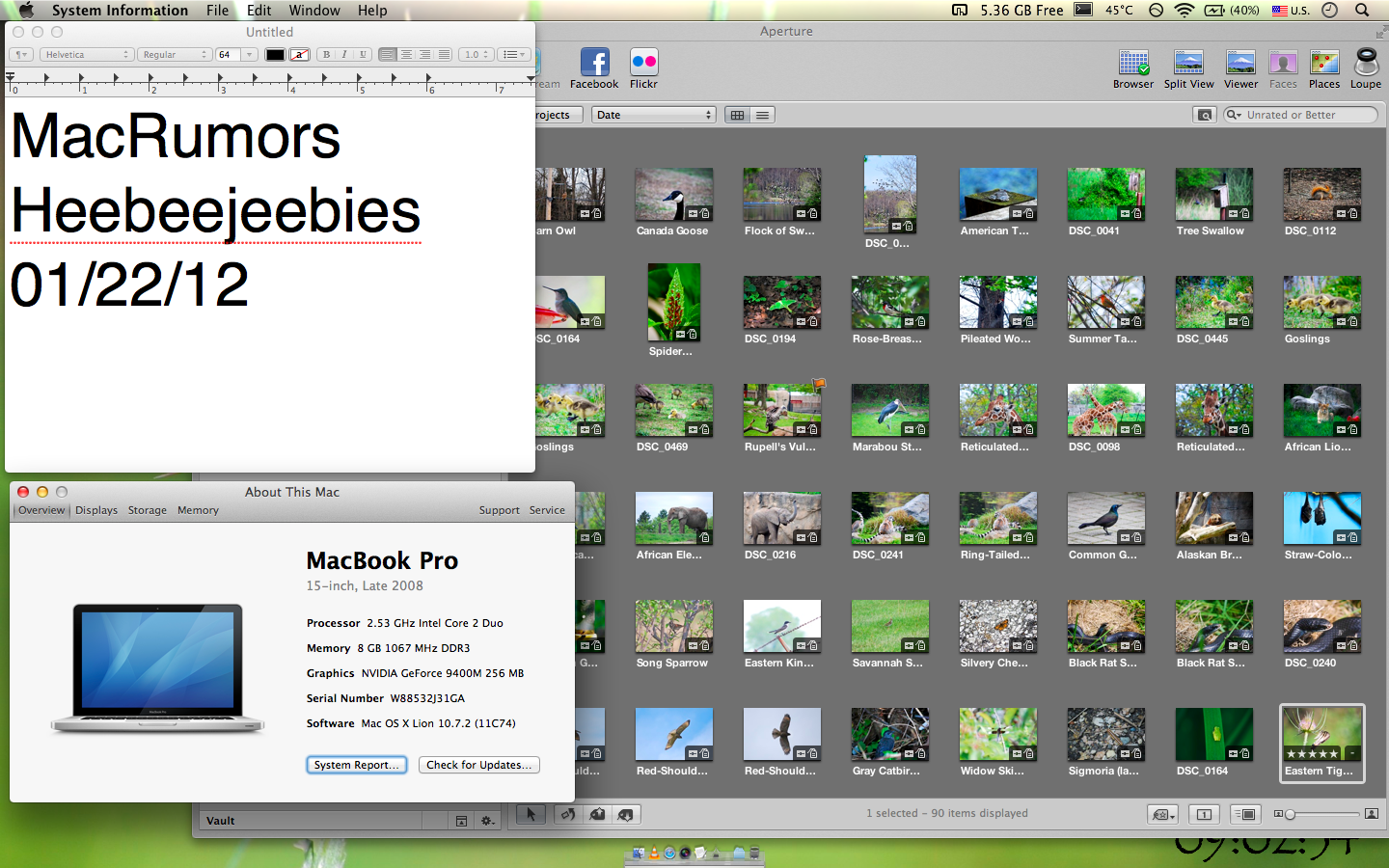Image resolution: width=1389 pixels, height=868 pixels.
Task: Show list view in Aperture browser
Action: (763, 115)
